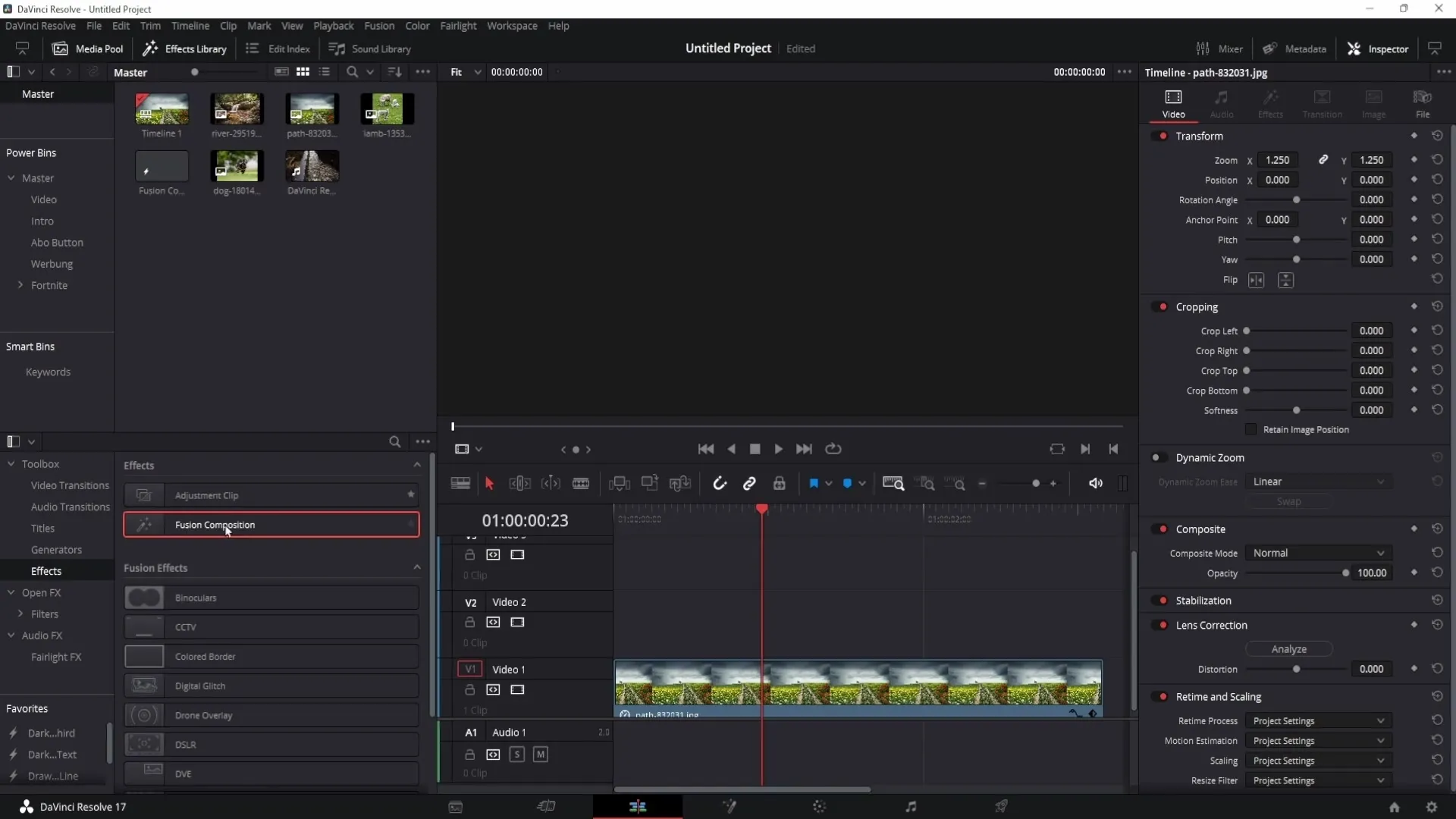This screenshot has width=1456, height=819.
Task: Open the Media page icon
Action: tap(456, 807)
